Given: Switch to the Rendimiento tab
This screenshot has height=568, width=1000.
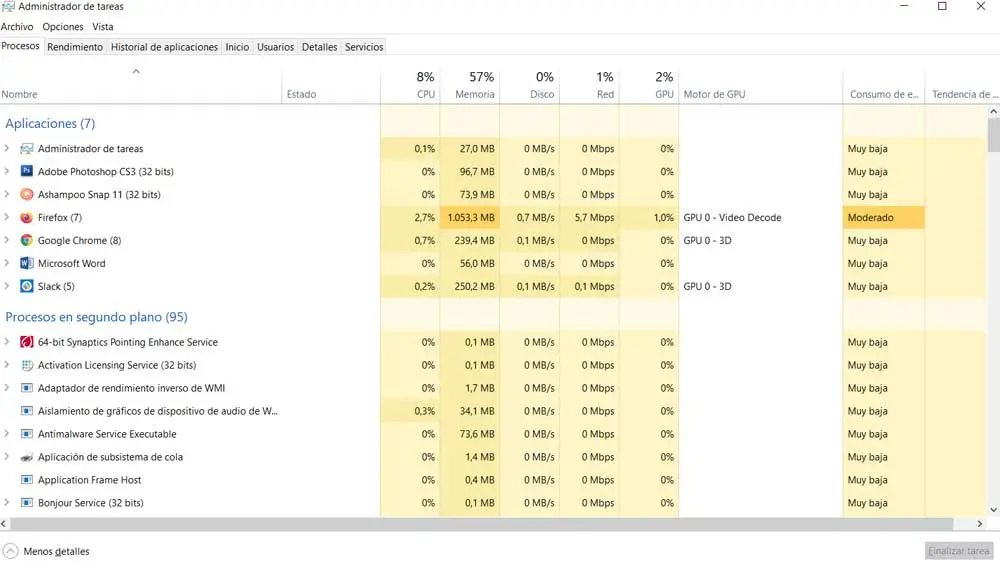Looking at the screenshot, I should (75, 47).
